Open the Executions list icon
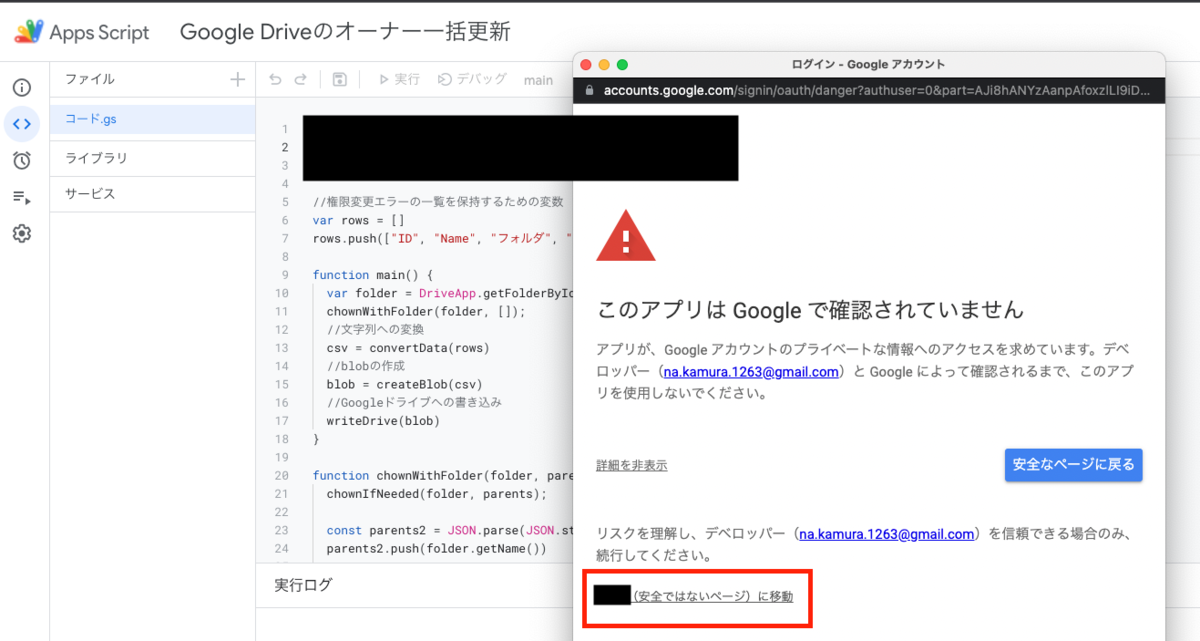The width and height of the screenshot is (1200, 641). 22,197
